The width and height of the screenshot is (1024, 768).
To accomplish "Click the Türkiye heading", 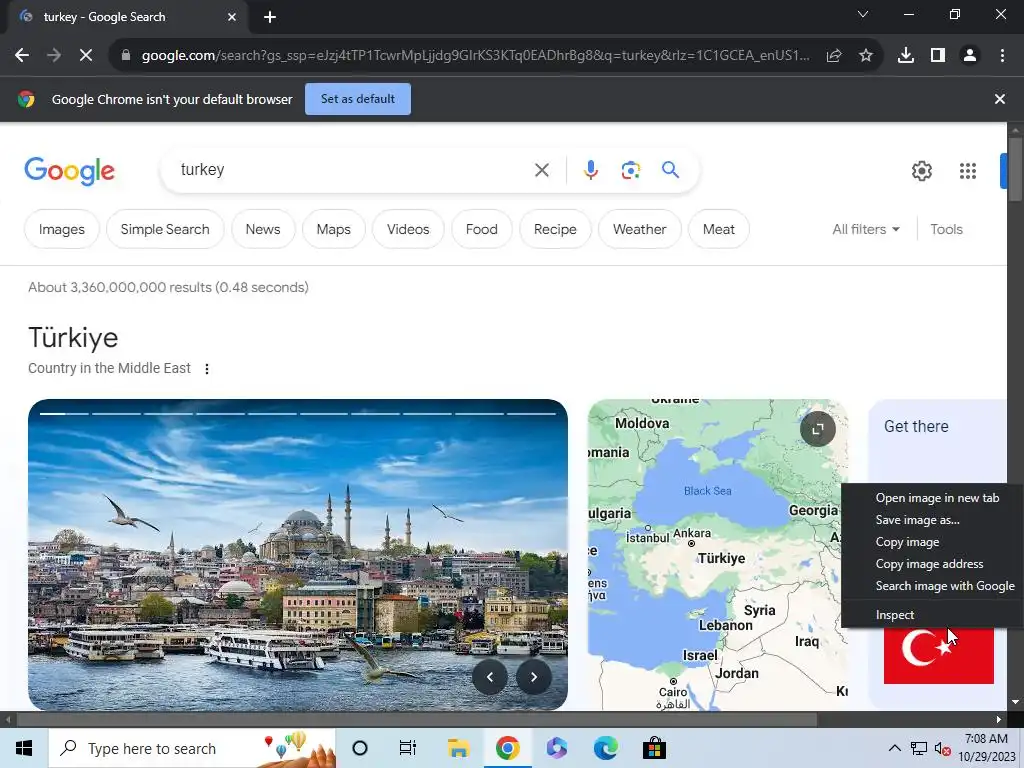I will [73, 338].
